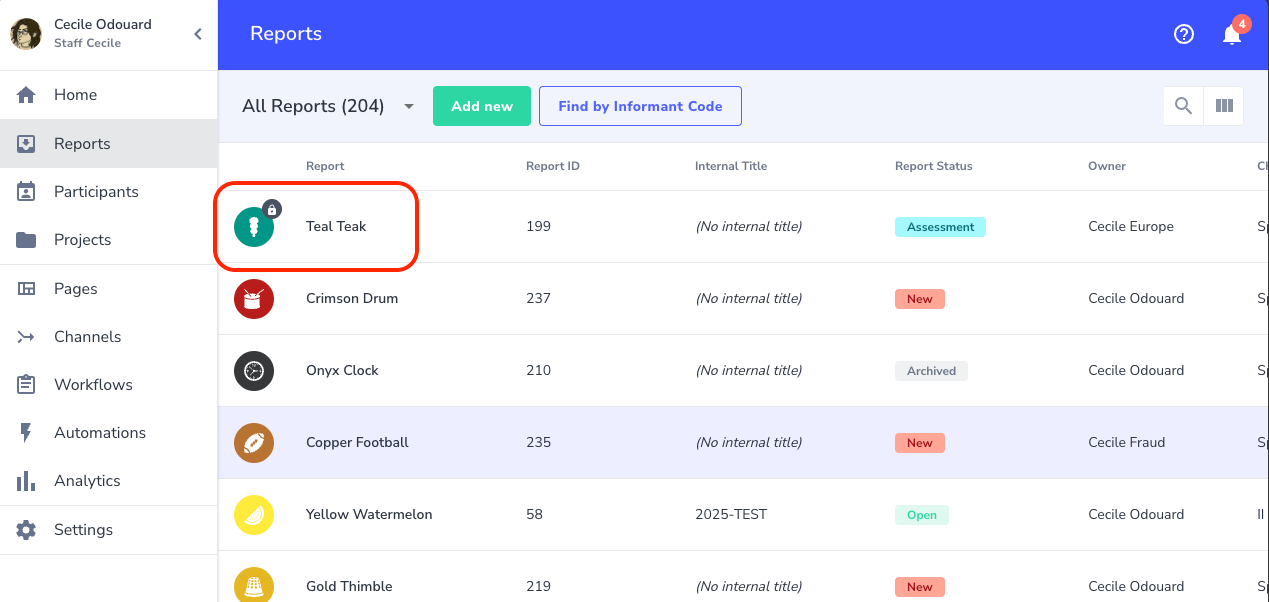Image resolution: width=1269 pixels, height=602 pixels.
Task: Click the Copper Football avatar icon
Action: [x=254, y=443]
